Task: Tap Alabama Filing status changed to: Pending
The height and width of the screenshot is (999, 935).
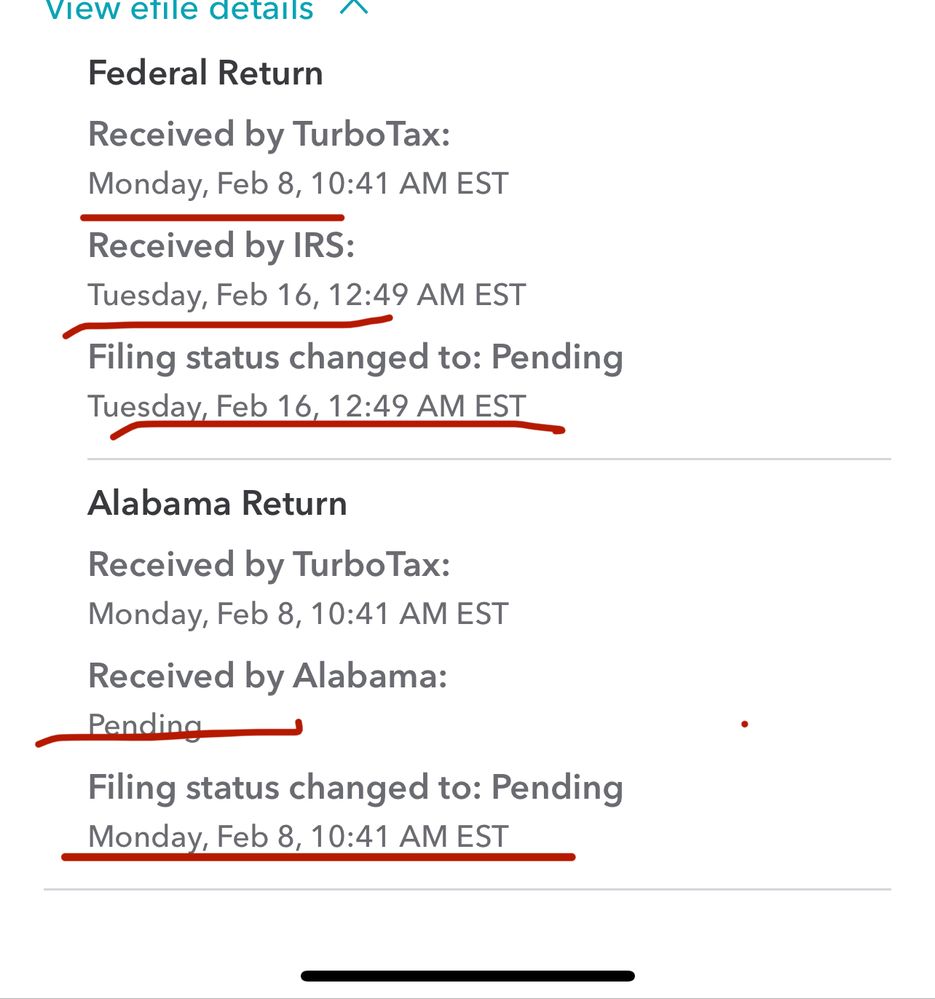Action: [355, 787]
